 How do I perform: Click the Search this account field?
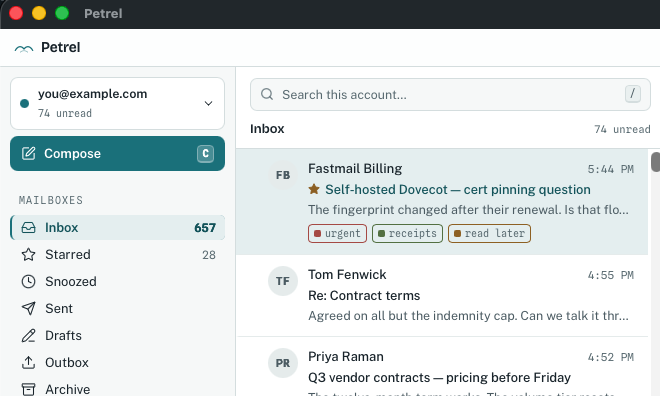pyautogui.click(x=450, y=94)
